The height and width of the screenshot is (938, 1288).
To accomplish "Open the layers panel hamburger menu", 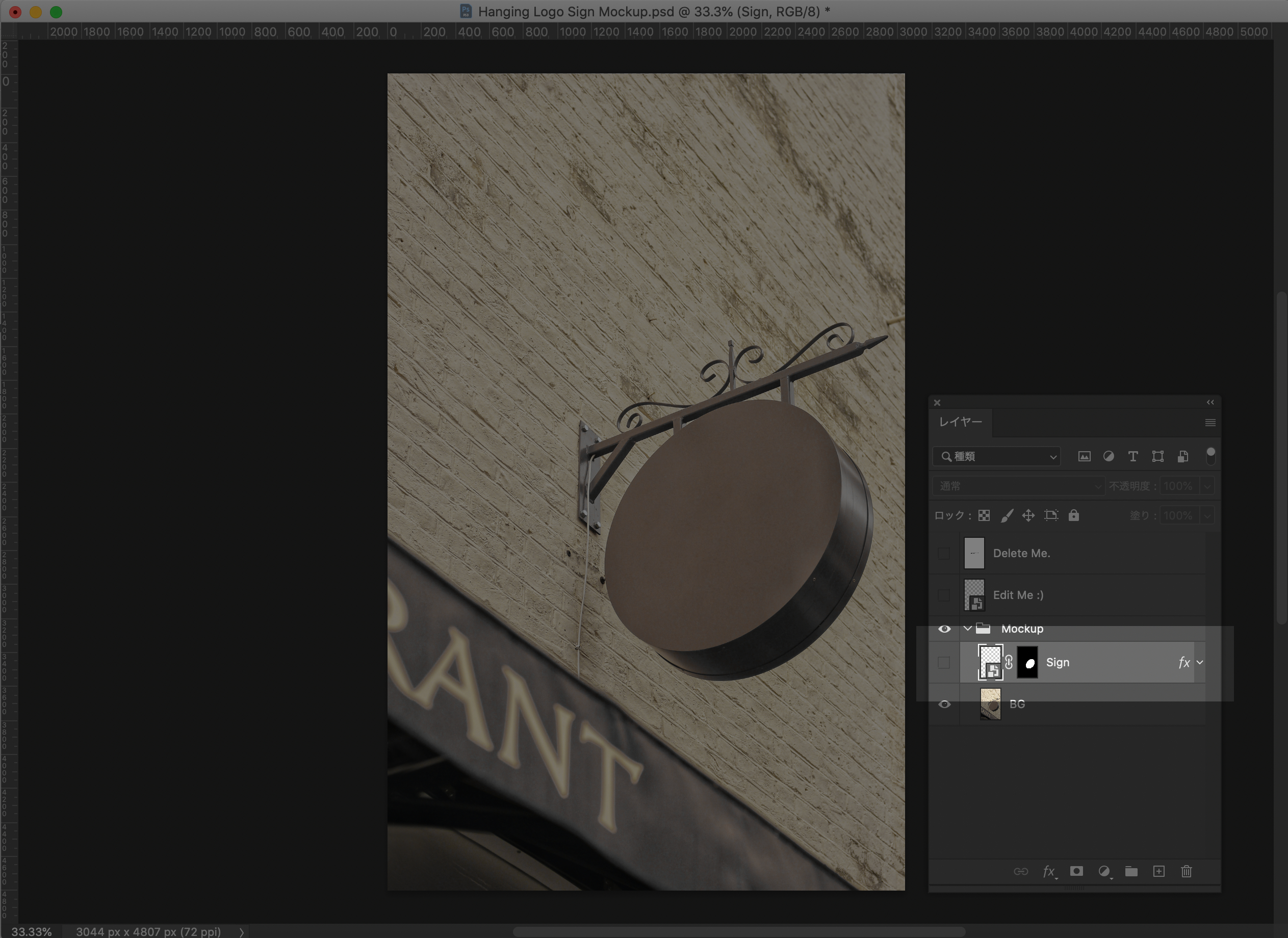I will point(1210,423).
